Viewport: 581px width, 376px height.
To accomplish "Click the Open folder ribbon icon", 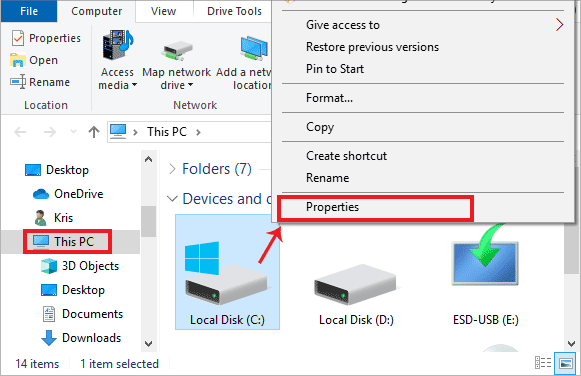I will (x=17, y=60).
